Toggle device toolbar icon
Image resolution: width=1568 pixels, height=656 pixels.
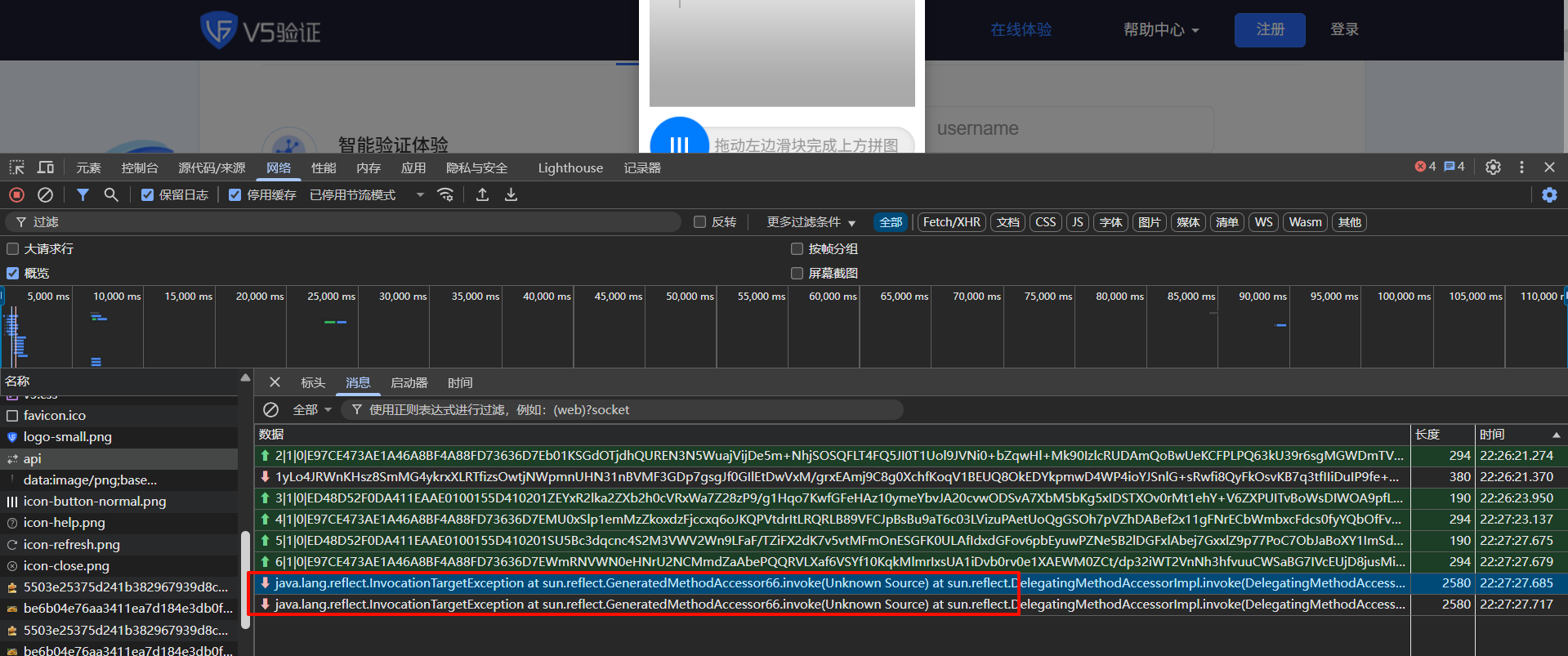(x=46, y=167)
